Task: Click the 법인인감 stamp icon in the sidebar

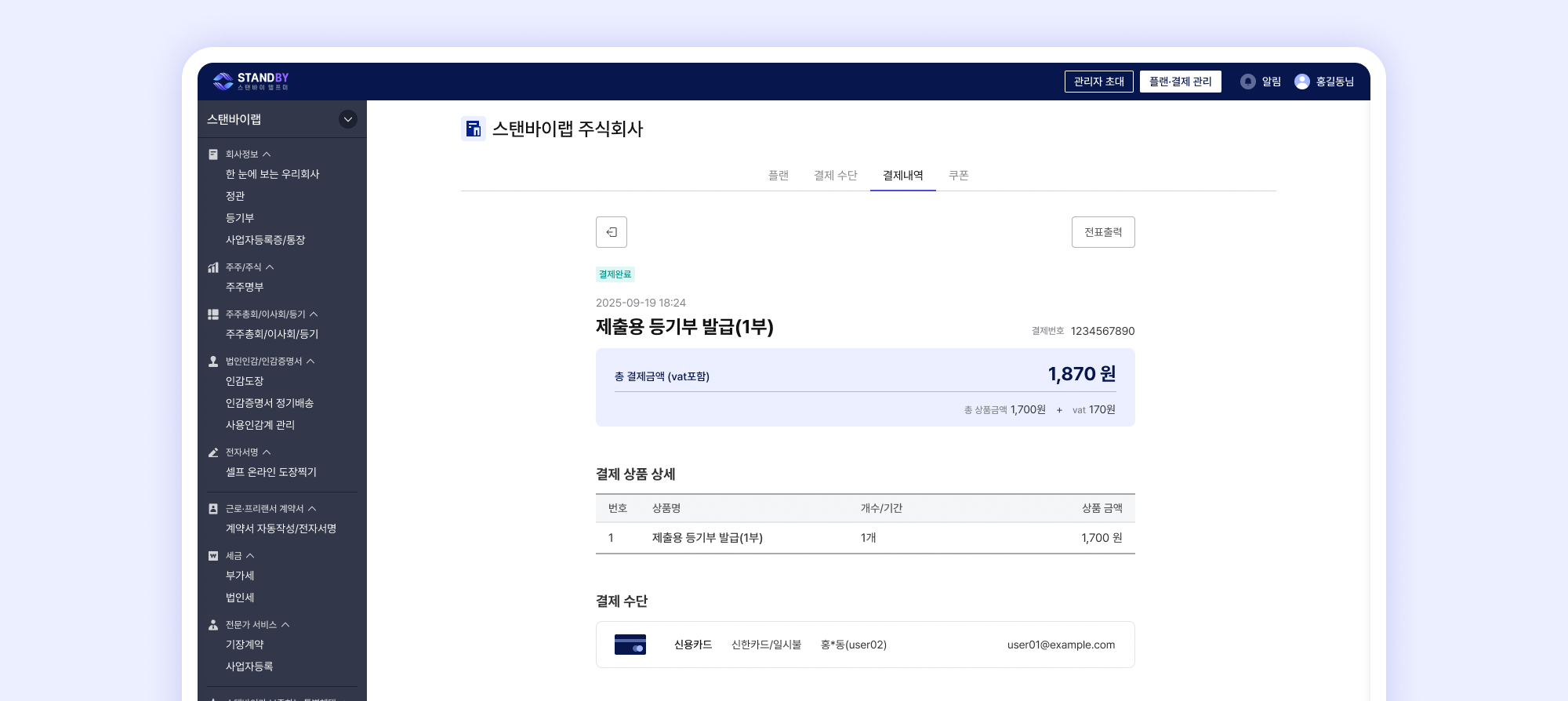Action: point(213,361)
